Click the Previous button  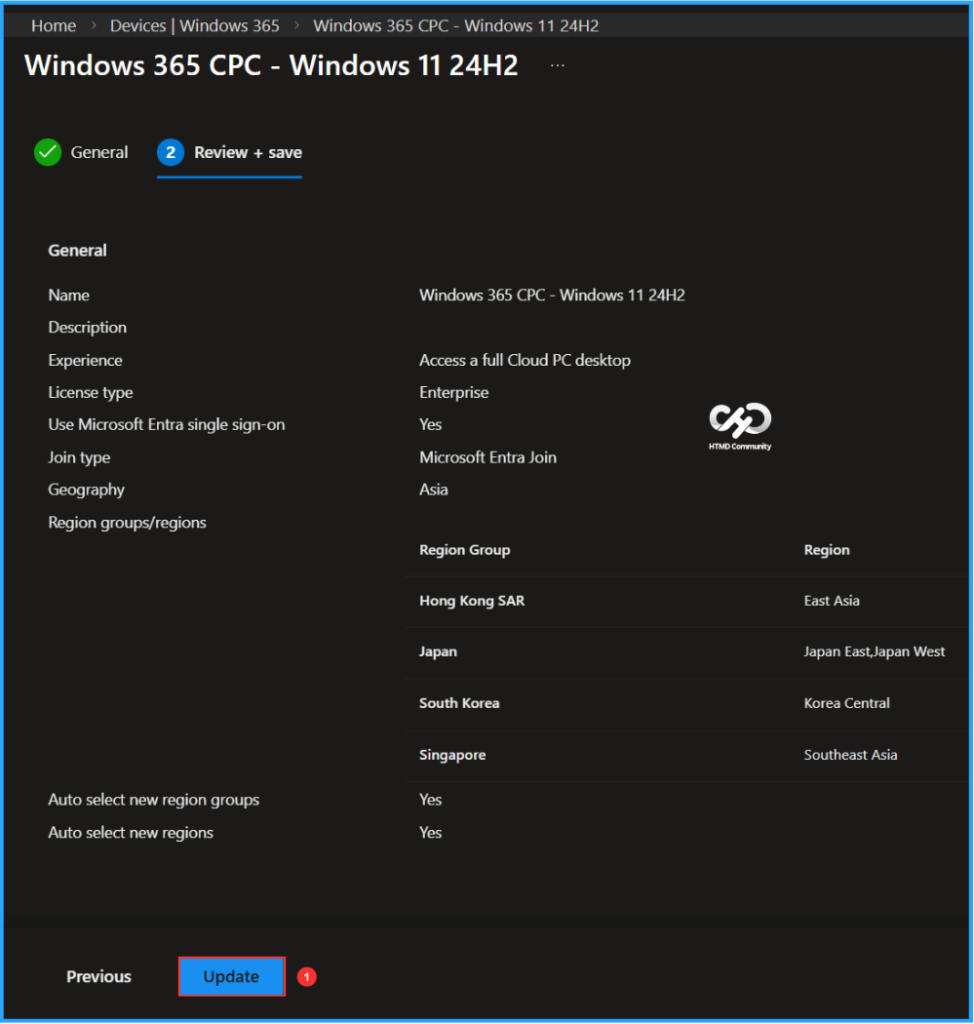(x=98, y=976)
